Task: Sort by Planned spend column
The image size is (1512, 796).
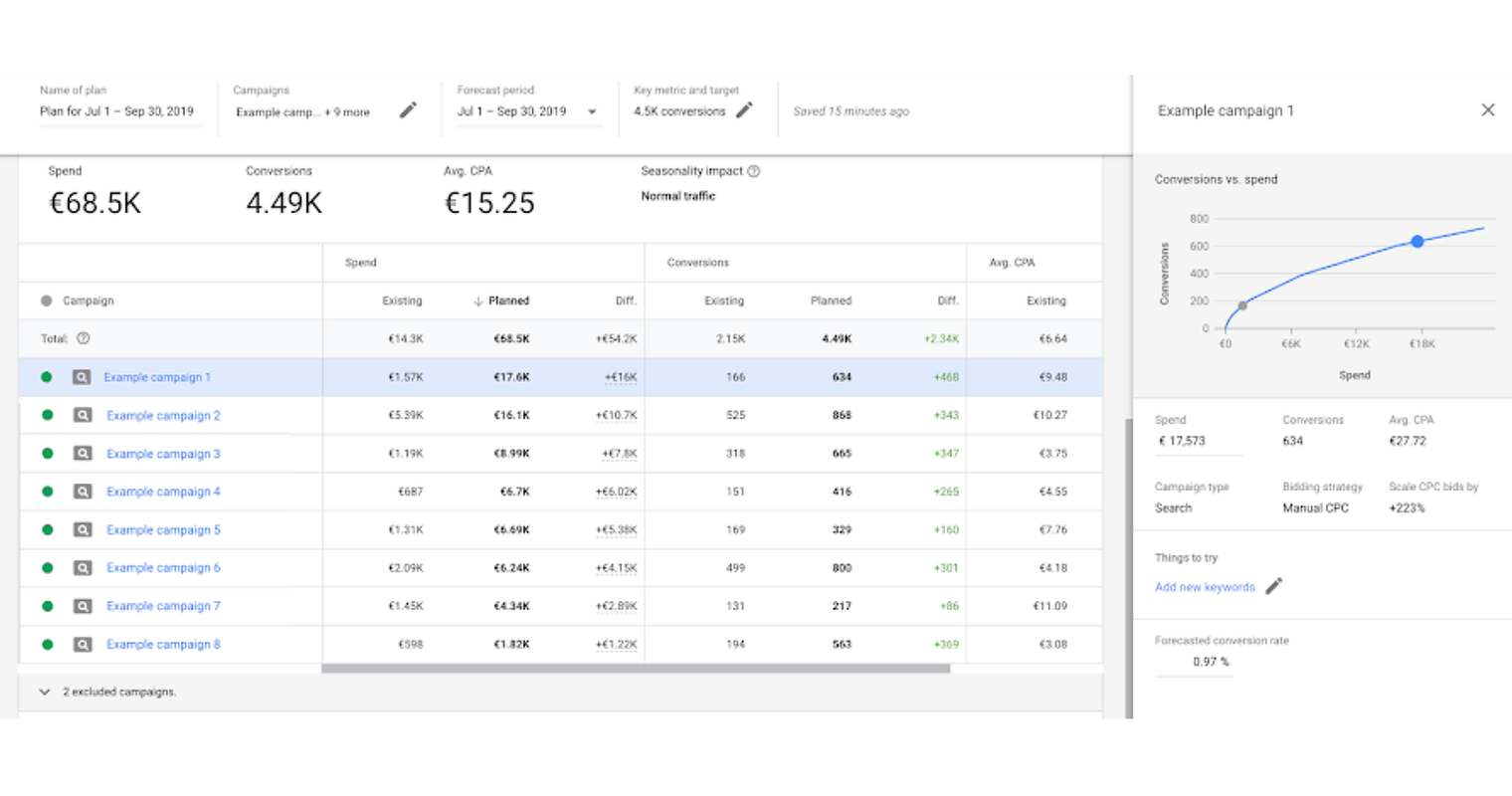Action: (x=502, y=300)
